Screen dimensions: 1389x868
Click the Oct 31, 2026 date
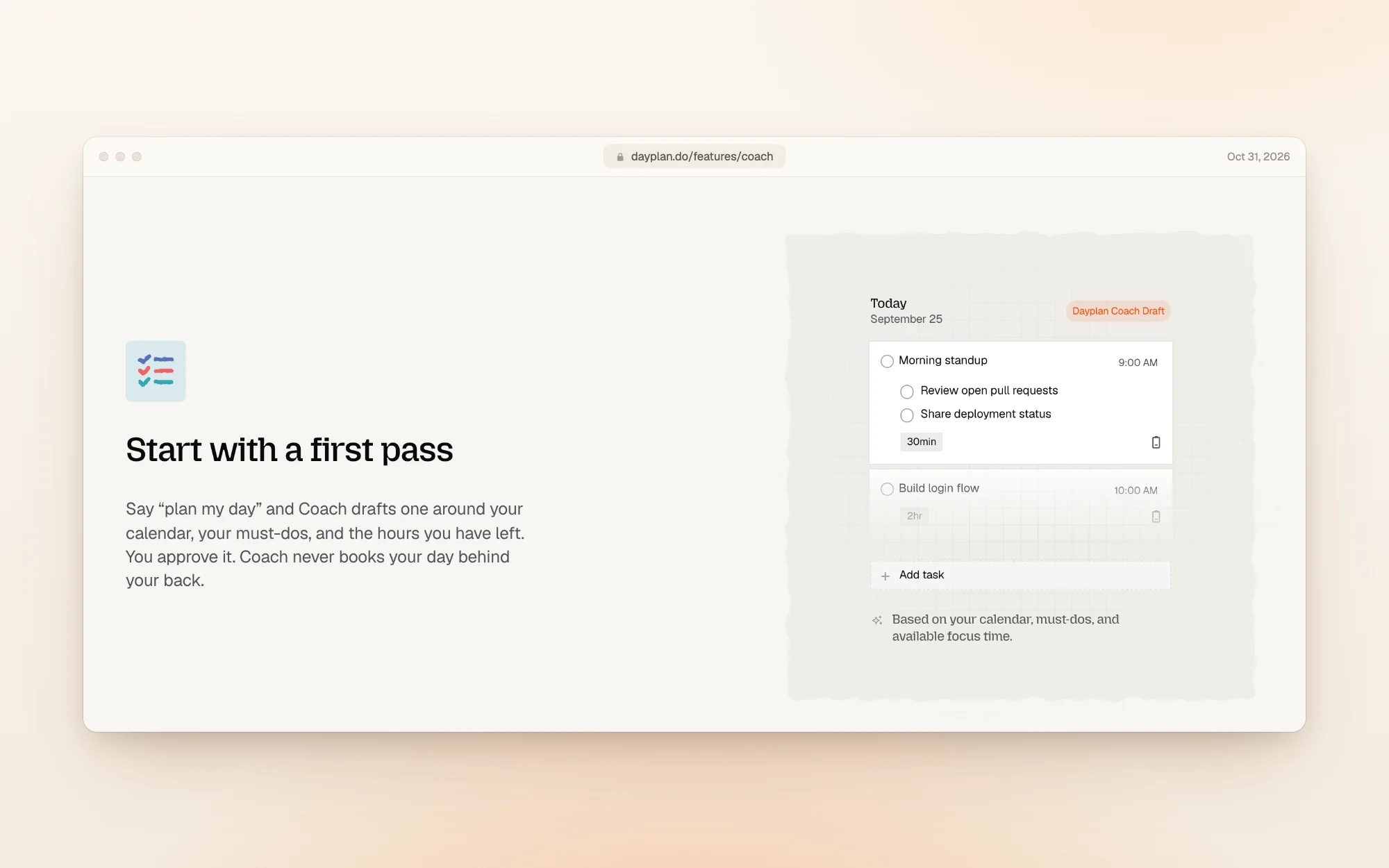pos(1258,157)
